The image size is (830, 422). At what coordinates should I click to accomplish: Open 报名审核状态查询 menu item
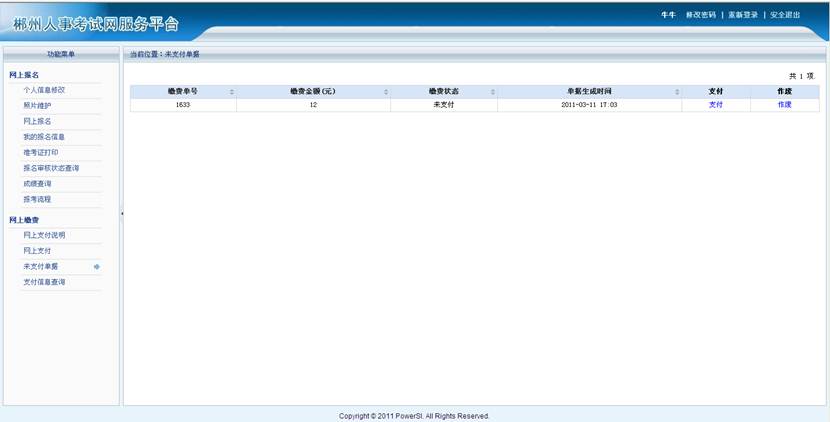pyautogui.click(x=51, y=168)
